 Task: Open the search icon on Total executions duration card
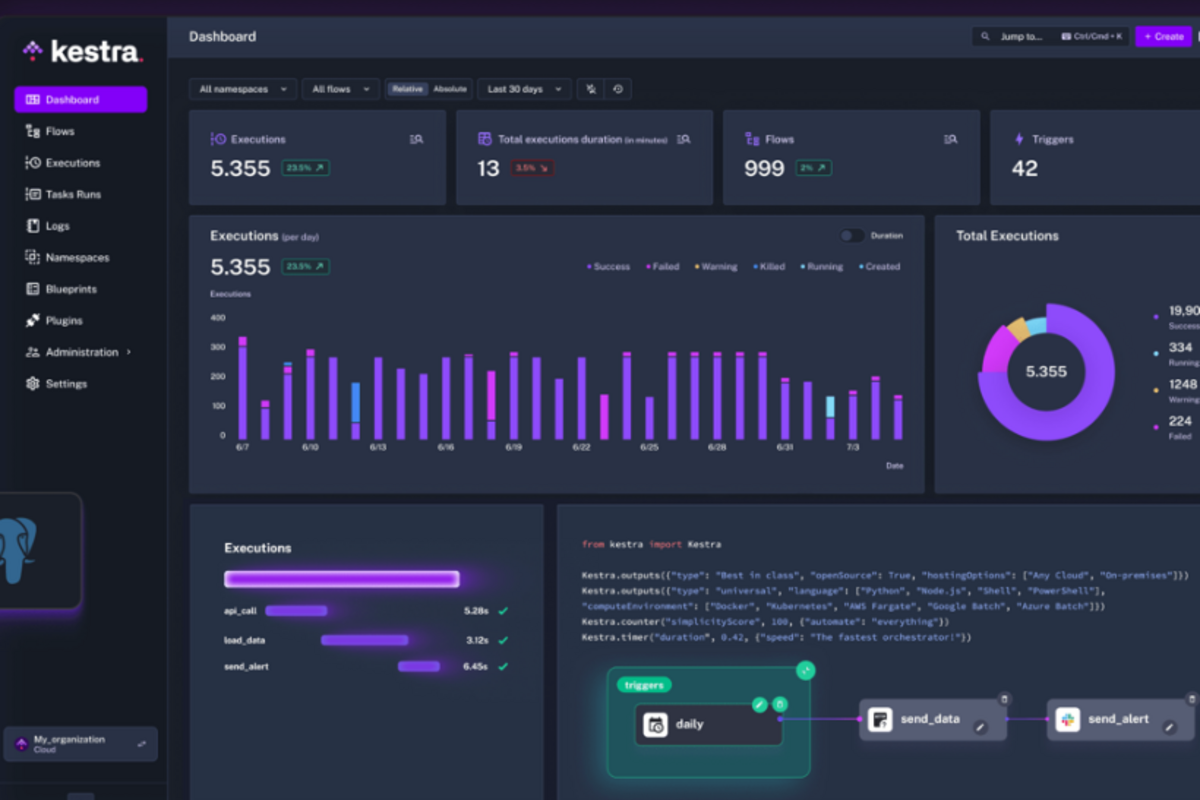[x=684, y=139]
